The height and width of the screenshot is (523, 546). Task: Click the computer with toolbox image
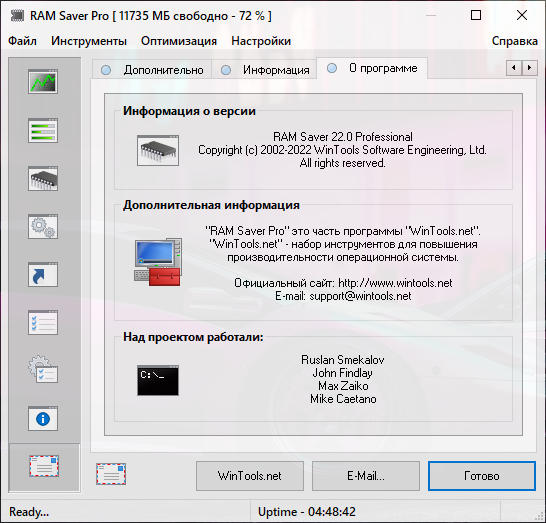point(158,262)
